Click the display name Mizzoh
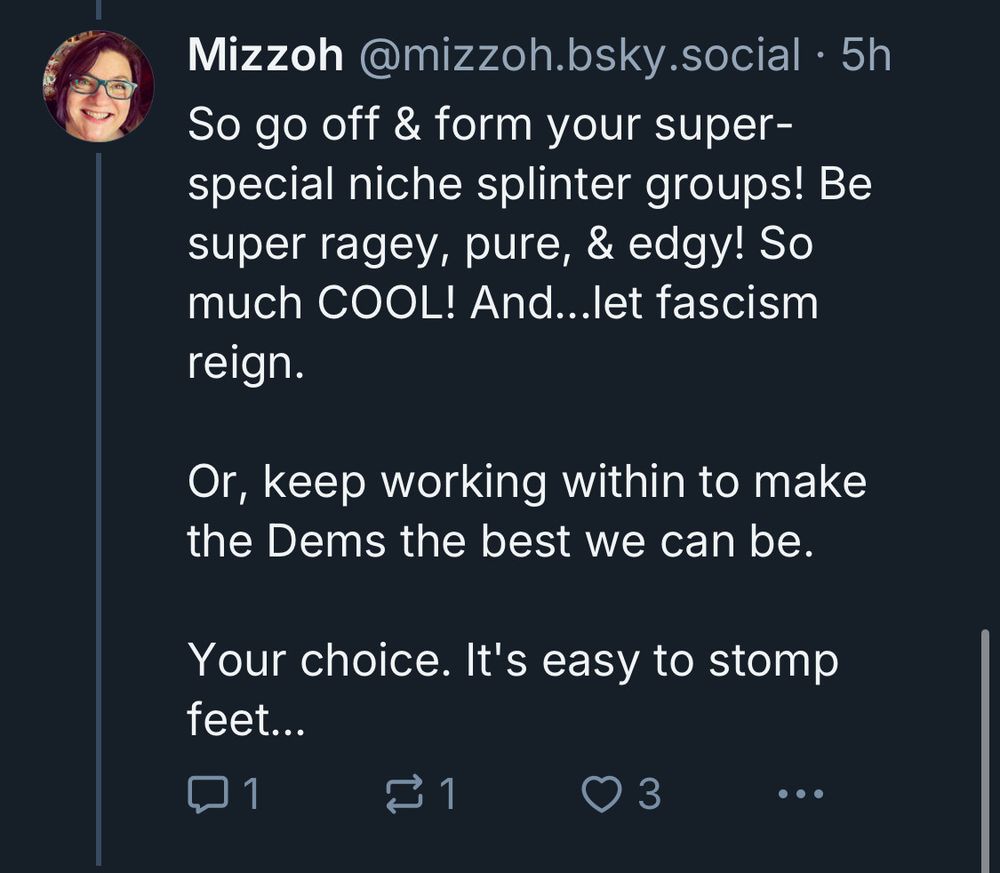 [x=265, y=55]
